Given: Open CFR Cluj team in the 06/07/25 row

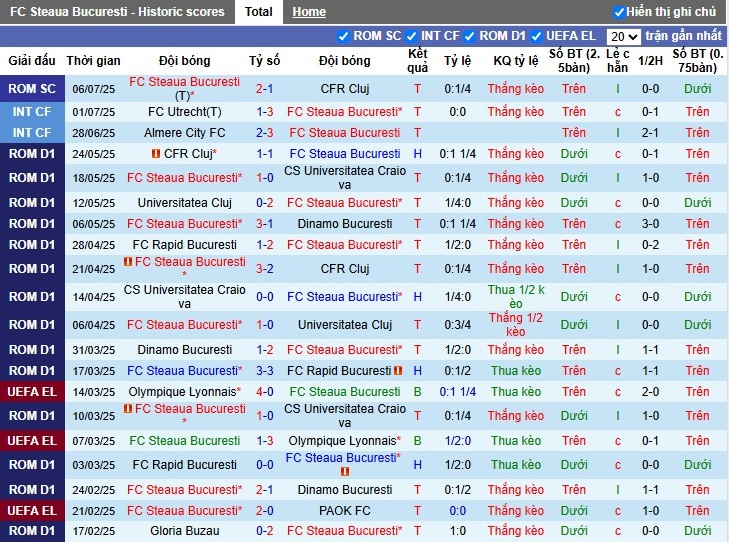Looking at the screenshot, I should (345, 88).
